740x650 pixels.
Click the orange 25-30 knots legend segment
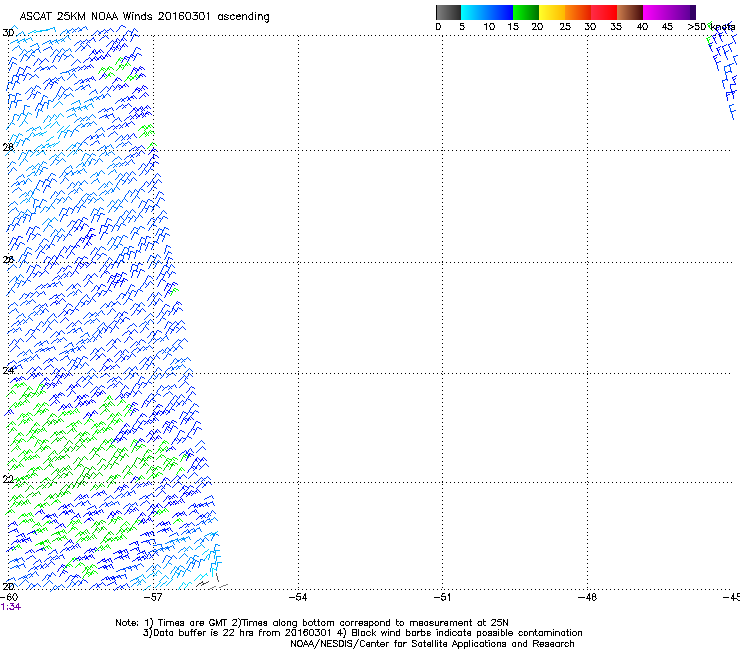(578, 12)
